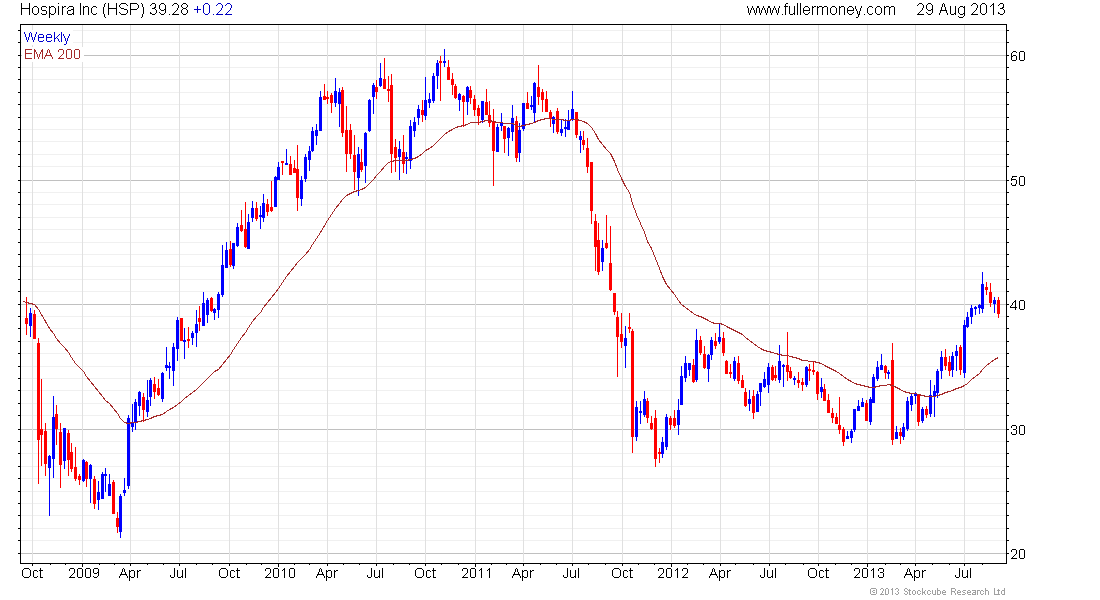
Task: Select the 2010 year label on time axis
Action: click(279, 573)
